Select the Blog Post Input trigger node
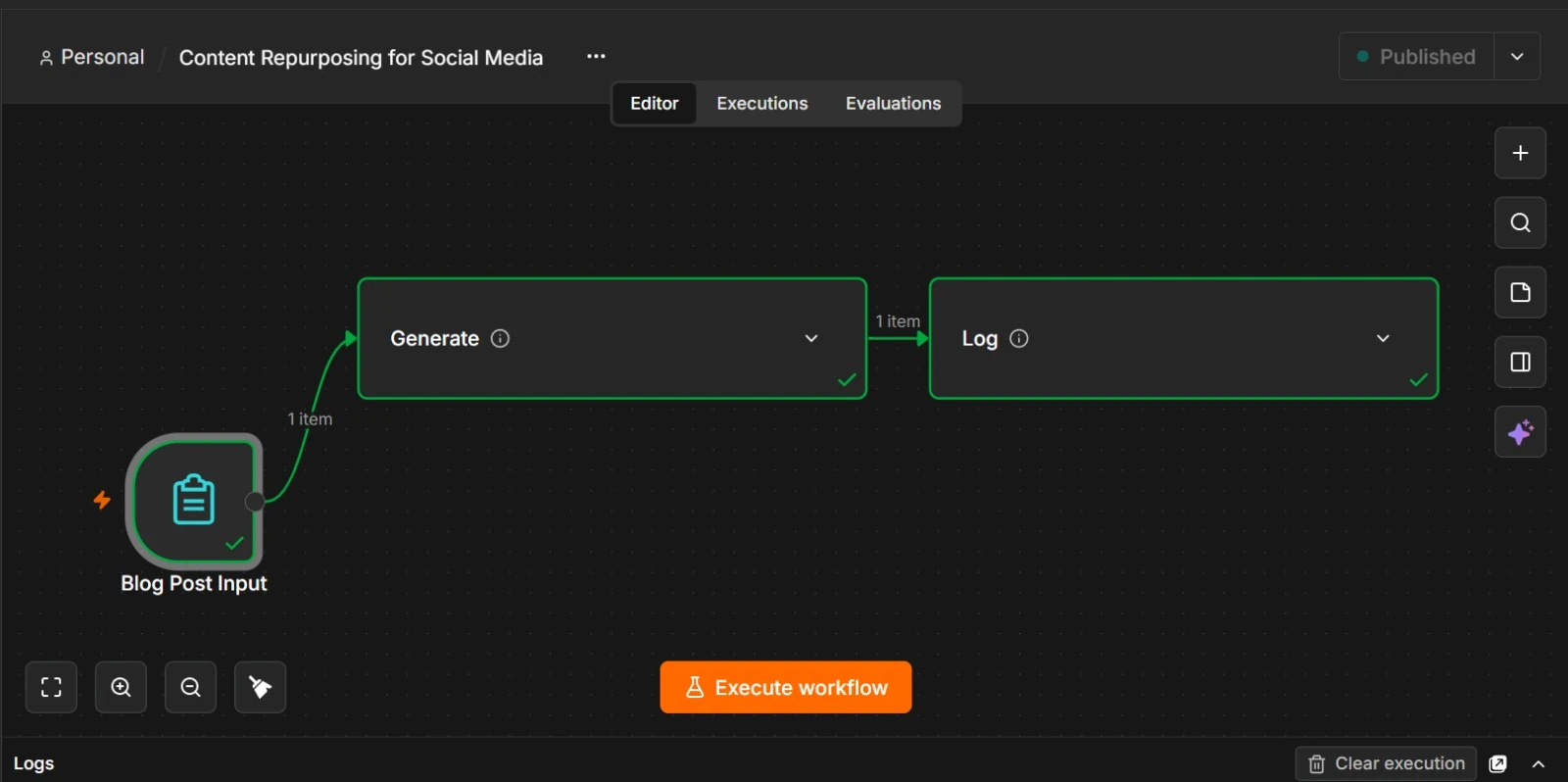Viewport: 1568px width, 782px height. click(x=194, y=501)
